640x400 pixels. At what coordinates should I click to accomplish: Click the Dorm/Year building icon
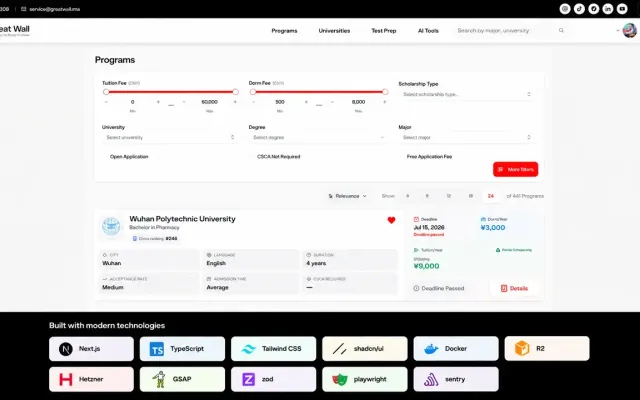click(483, 219)
